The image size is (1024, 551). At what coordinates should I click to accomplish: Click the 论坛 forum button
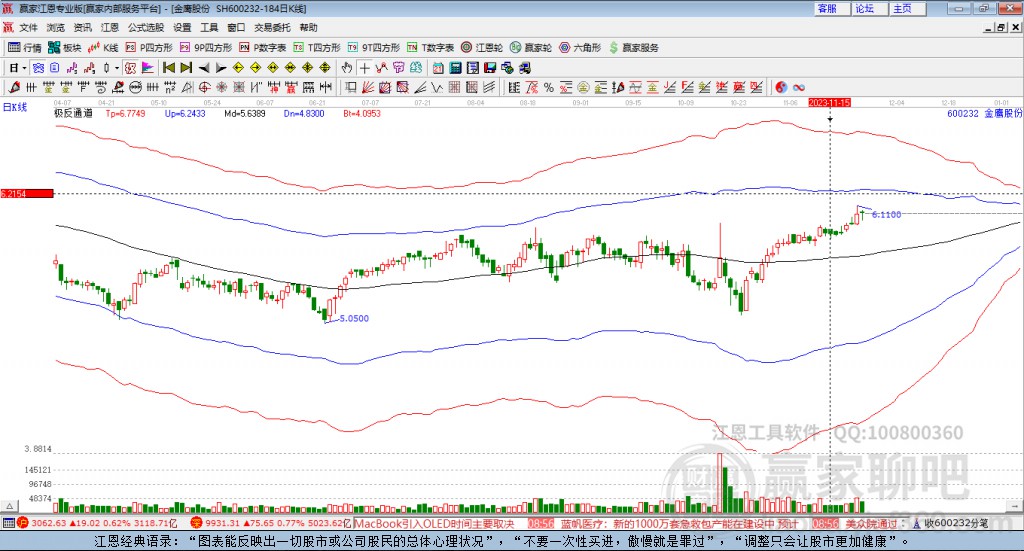869,8
